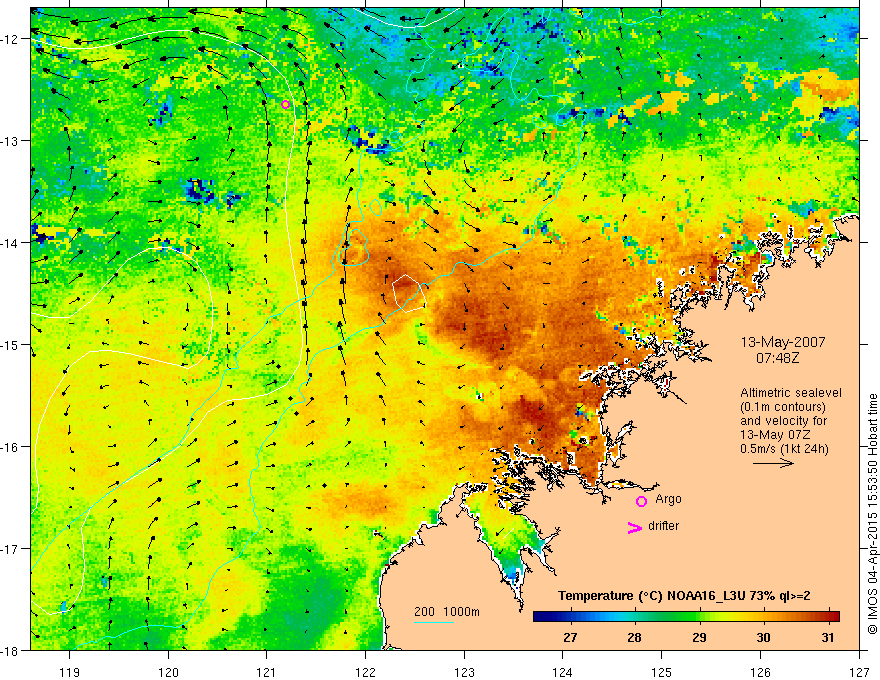Image resolution: width=880 pixels, height=680 pixels.
Task: Click the longitude label 123
Action: (464, 672)
